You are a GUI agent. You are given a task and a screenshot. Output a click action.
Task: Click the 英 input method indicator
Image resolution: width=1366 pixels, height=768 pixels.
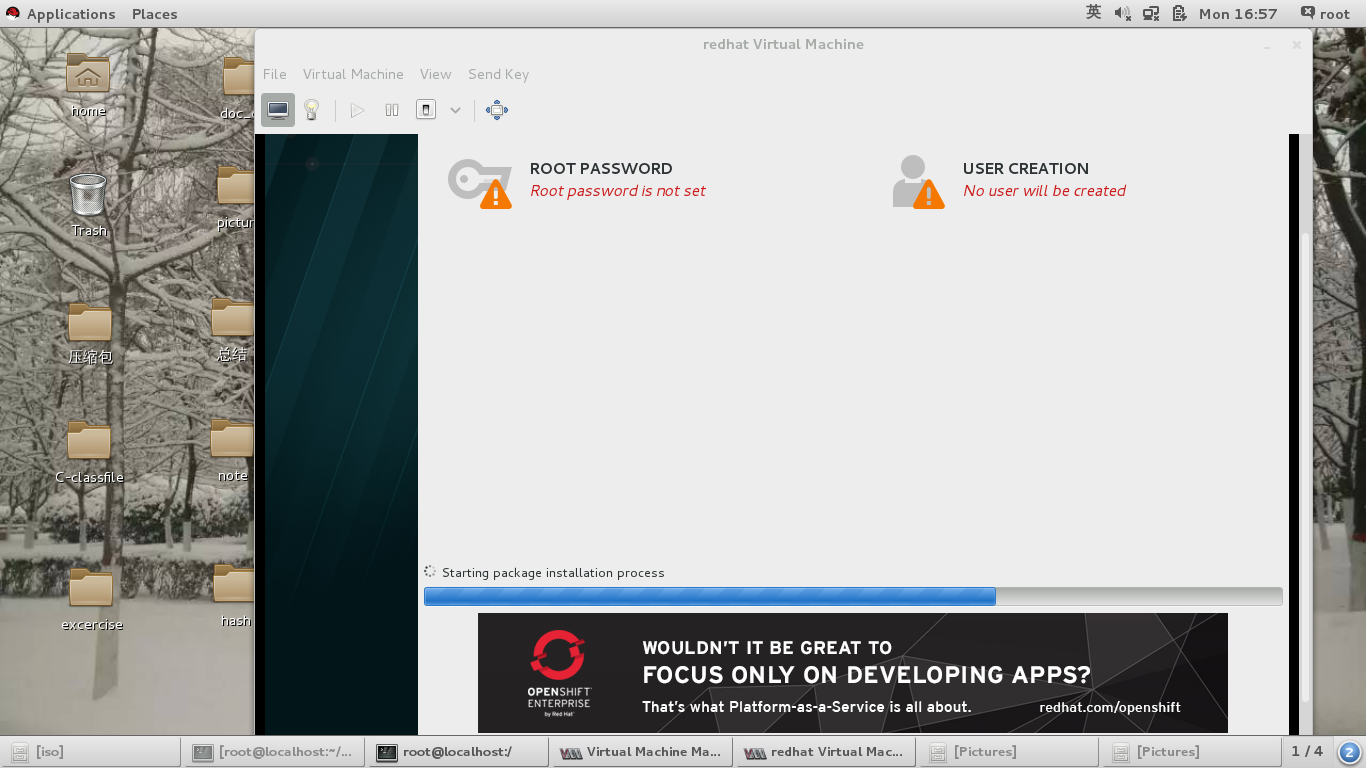click(1093, 13)
